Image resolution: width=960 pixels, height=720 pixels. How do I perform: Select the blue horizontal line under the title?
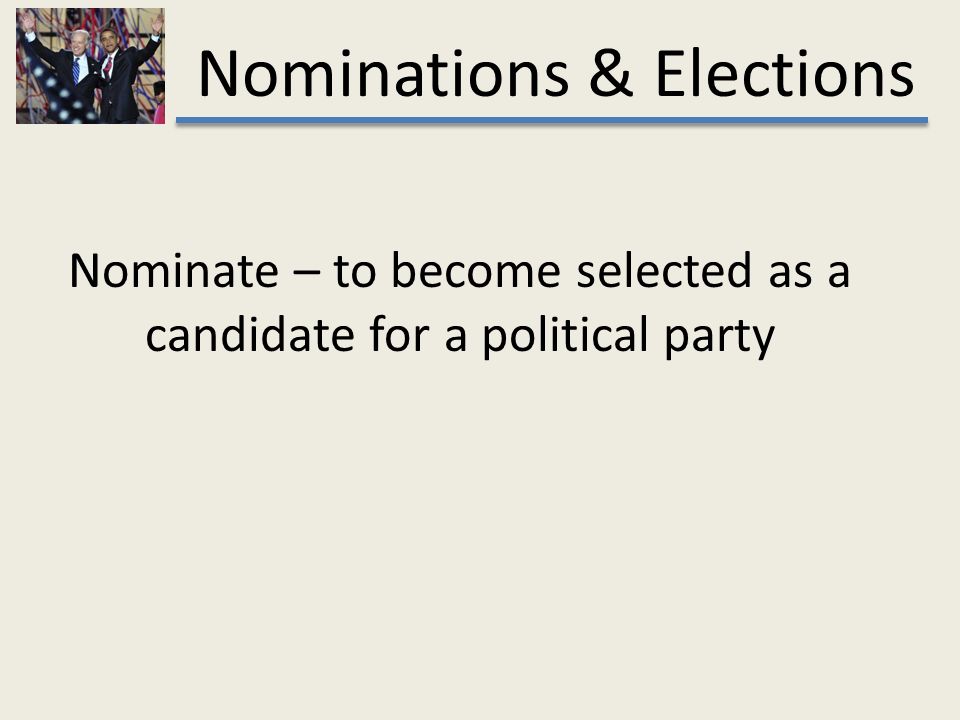(x=552, y=121)
